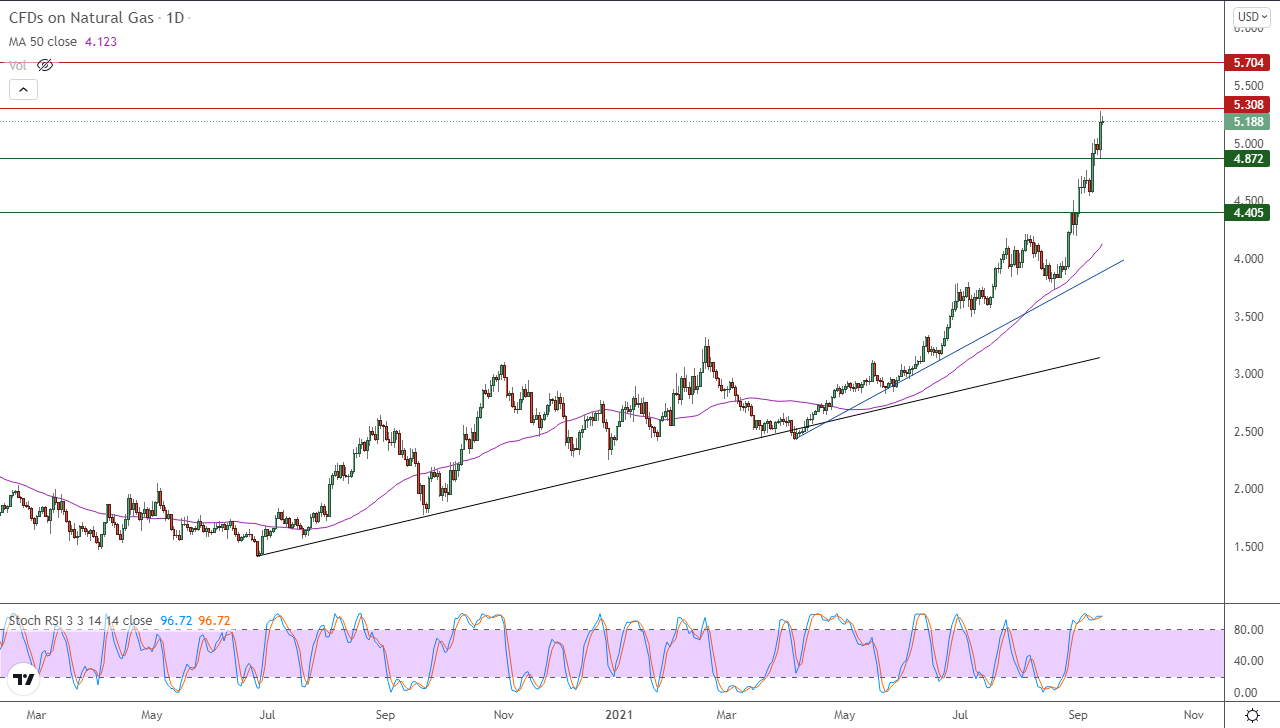Select the red horizontal line at 5.308
Screen dimensions: 1280x728
tap(612, 108)
